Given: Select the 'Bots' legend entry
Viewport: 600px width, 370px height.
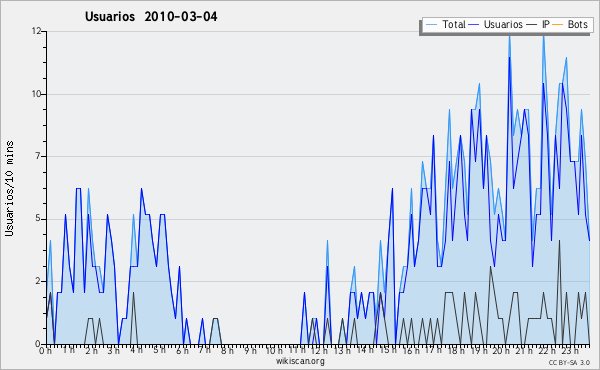Looking at the screenshot, I should (x=570, y=24).
